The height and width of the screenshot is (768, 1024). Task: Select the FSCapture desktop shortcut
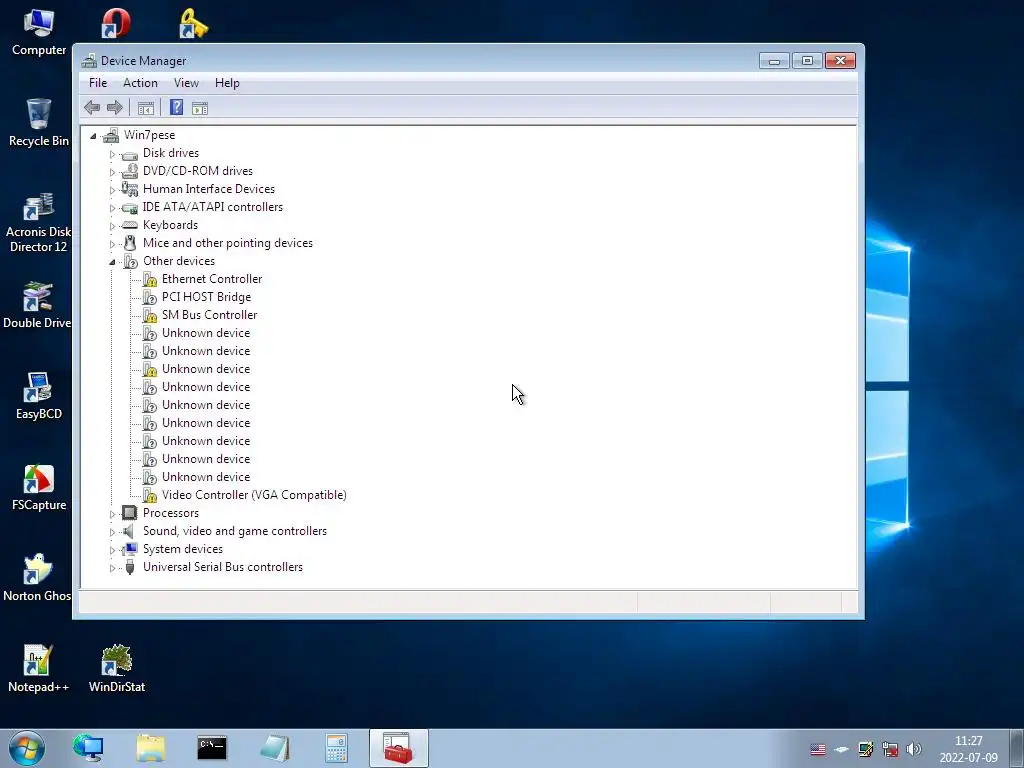[x=39, y=487]
